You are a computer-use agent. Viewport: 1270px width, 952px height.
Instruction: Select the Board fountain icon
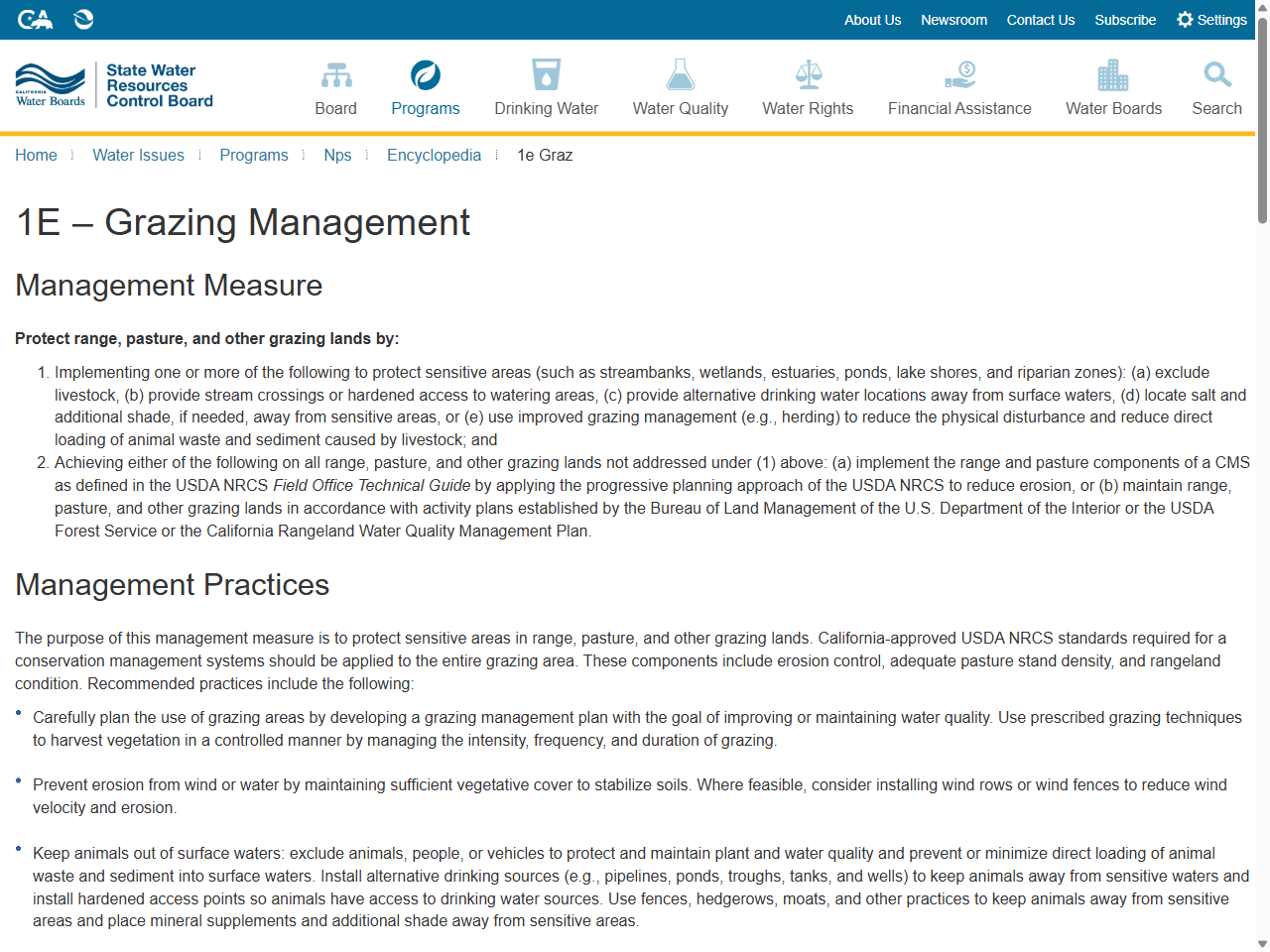click(x=336, y=73)
